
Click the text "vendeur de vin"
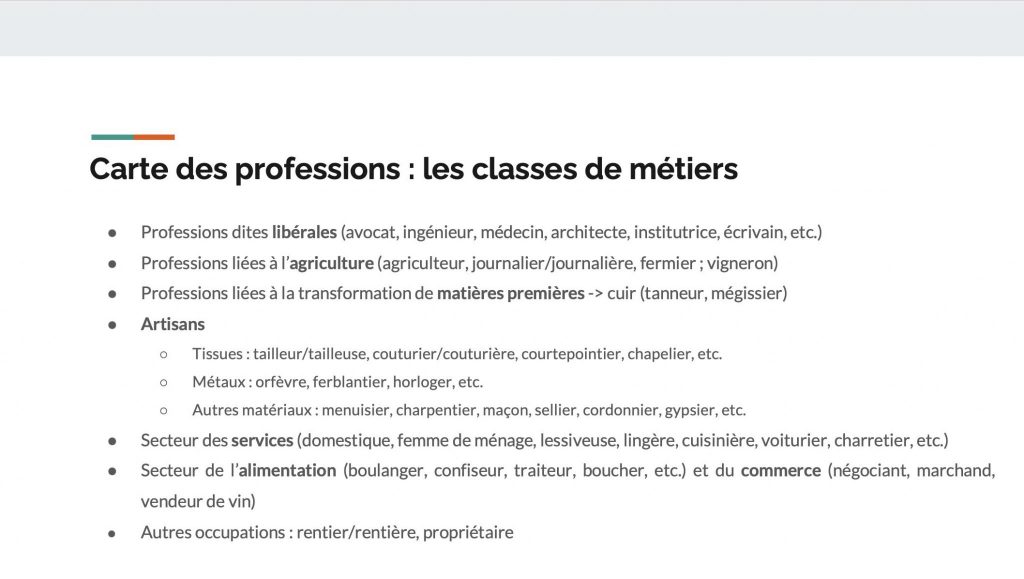199,501
